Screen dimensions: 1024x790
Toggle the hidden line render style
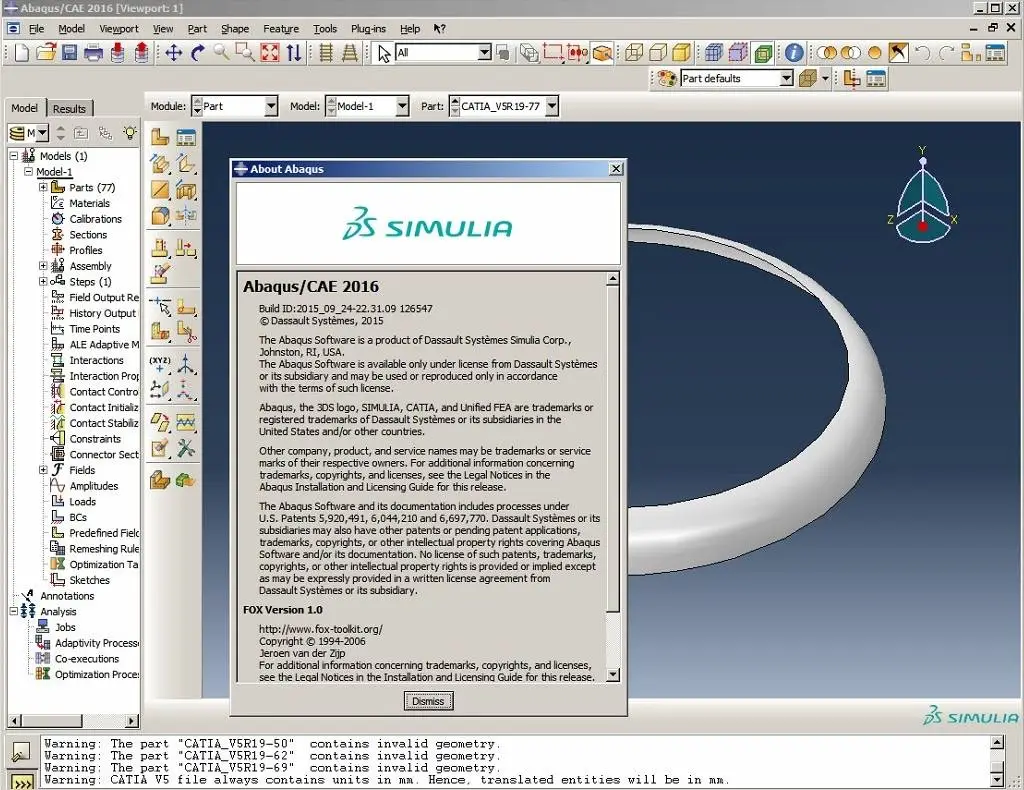657,50
